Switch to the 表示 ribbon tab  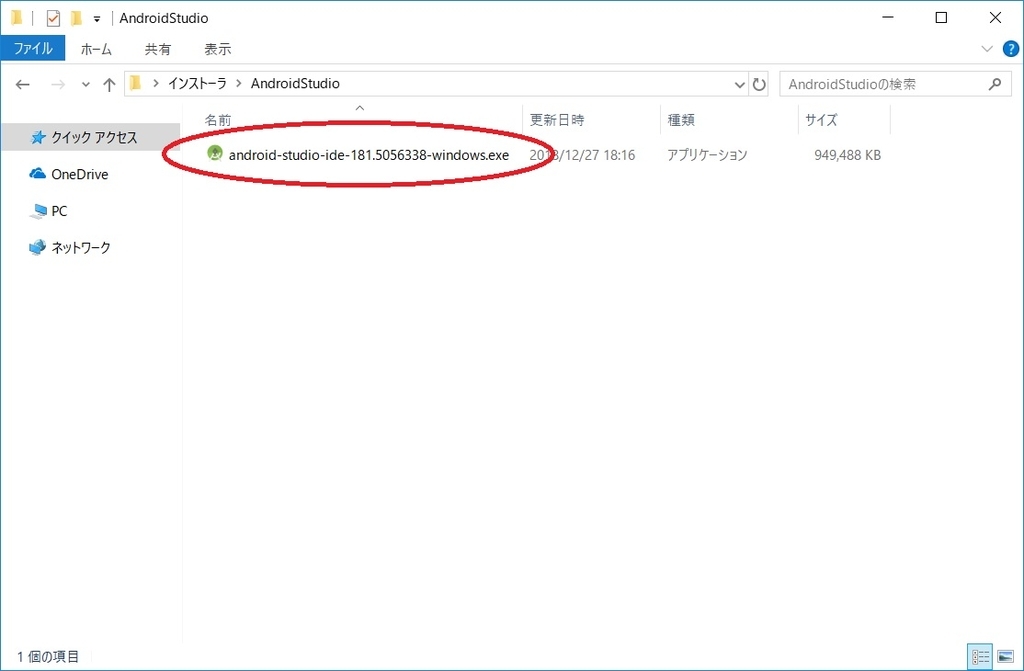click(217, 49)
